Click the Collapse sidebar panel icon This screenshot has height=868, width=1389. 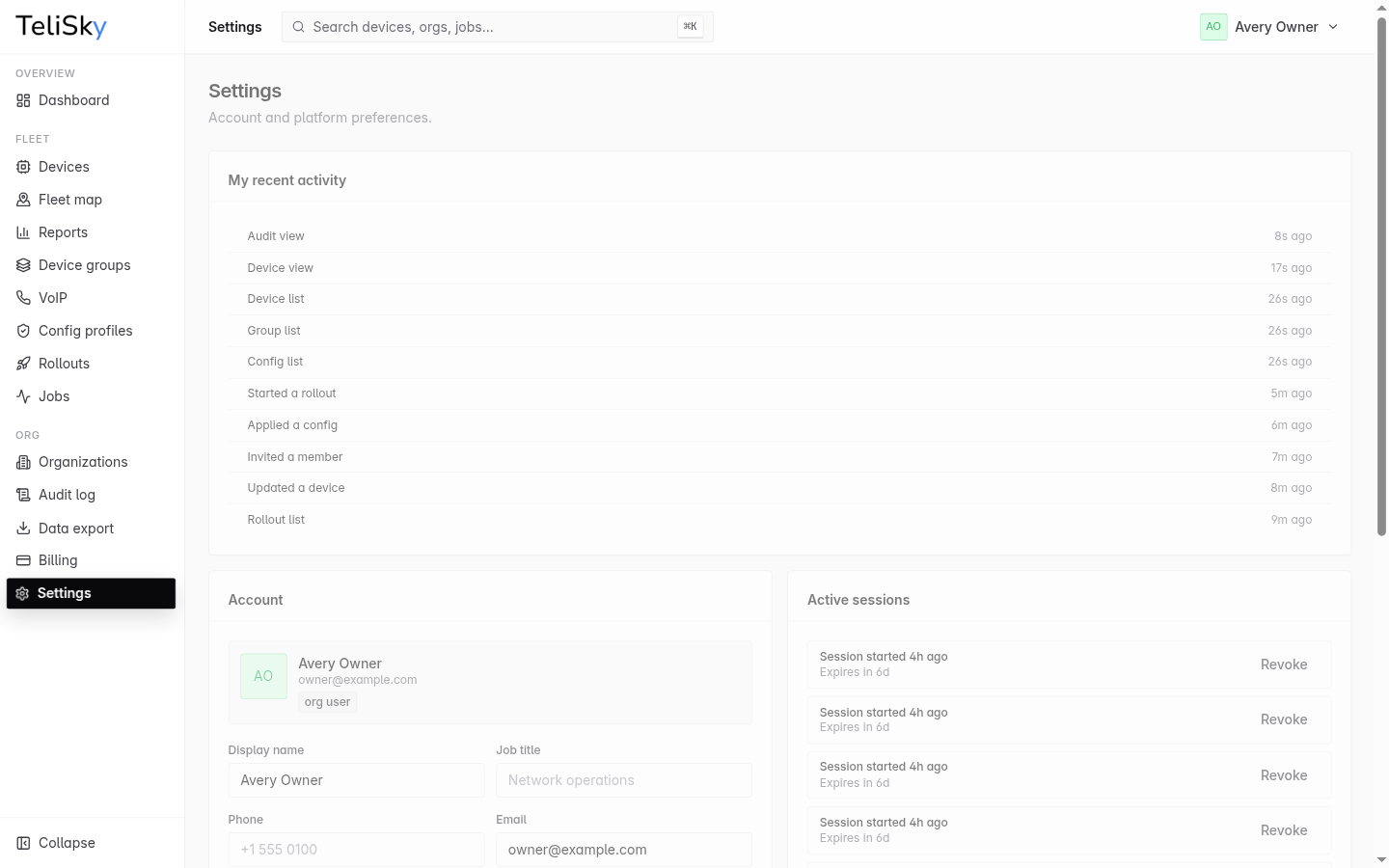coord(23,843)
